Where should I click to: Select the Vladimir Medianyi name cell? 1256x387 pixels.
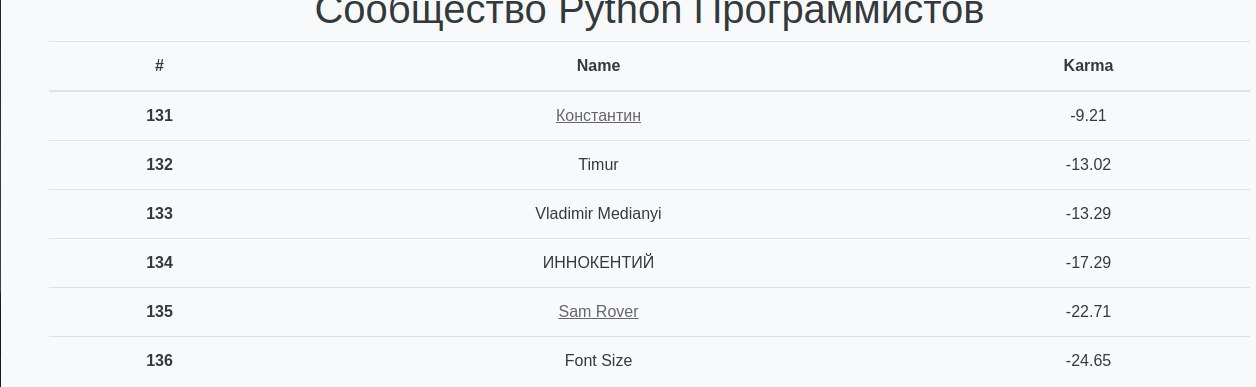pyautogui.click(x=598, y=213)
